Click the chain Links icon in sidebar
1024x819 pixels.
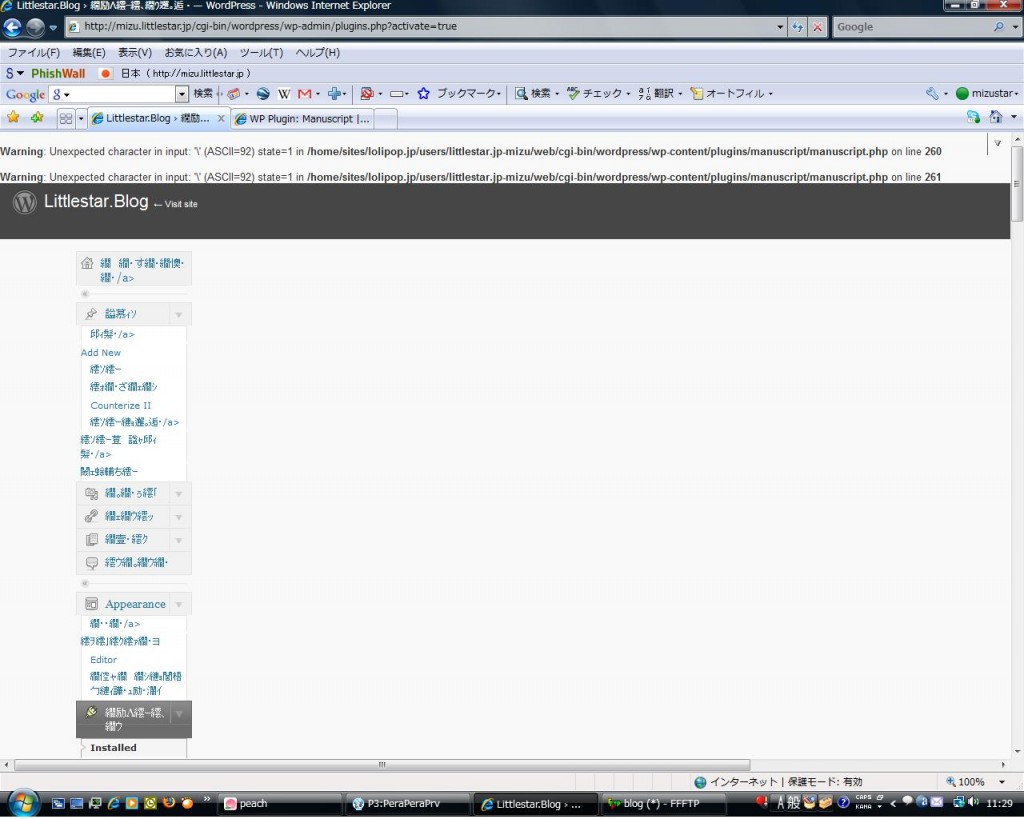[91, 516]
